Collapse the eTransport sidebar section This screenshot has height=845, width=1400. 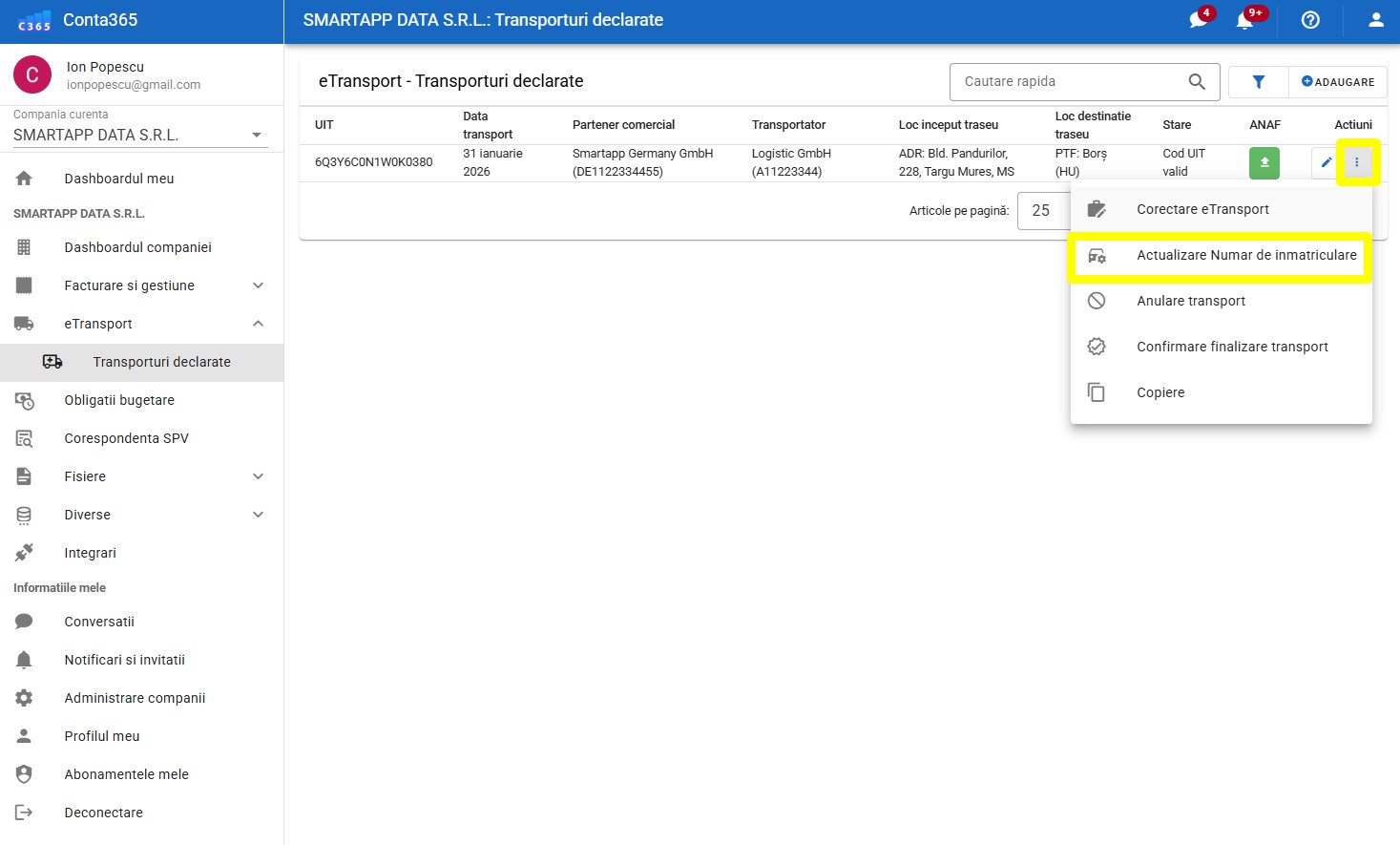coord(258,324)
